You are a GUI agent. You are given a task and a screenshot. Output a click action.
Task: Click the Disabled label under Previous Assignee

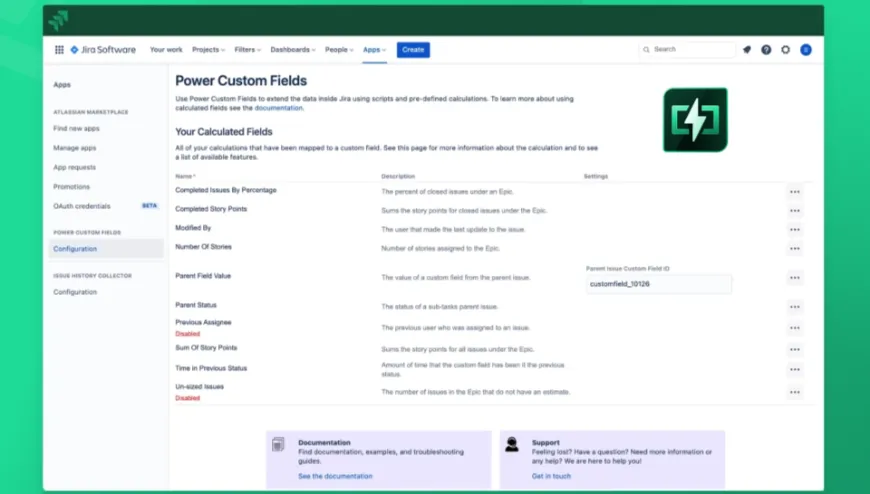click(x=188, y=334)
